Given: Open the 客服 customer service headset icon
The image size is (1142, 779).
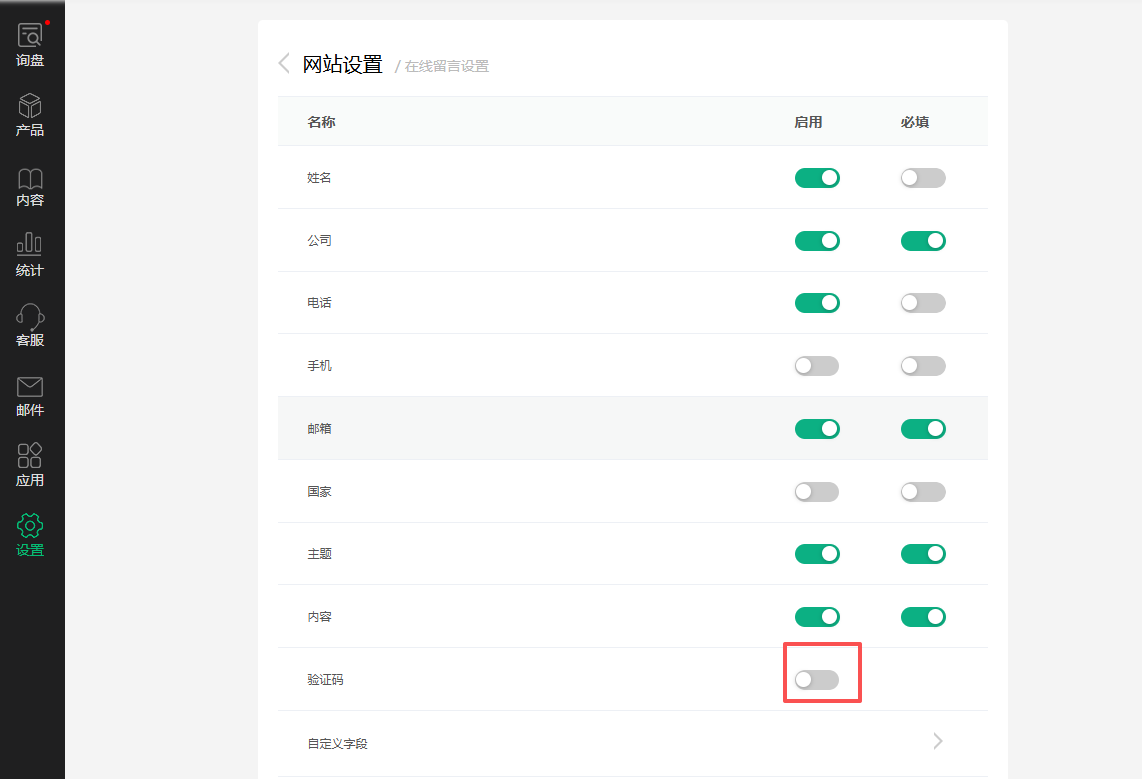Looking at the screenshot, I should [x=30, y=317].
